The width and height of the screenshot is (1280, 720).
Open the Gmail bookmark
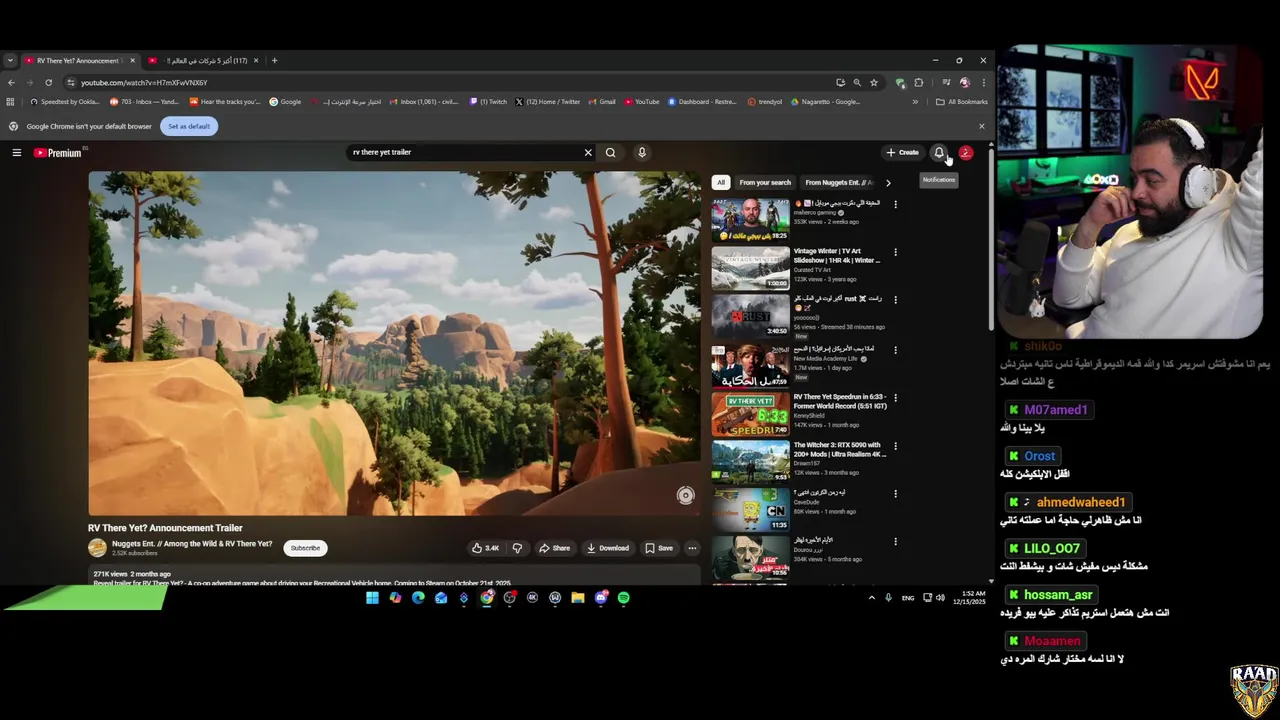[x=602, y=102]
